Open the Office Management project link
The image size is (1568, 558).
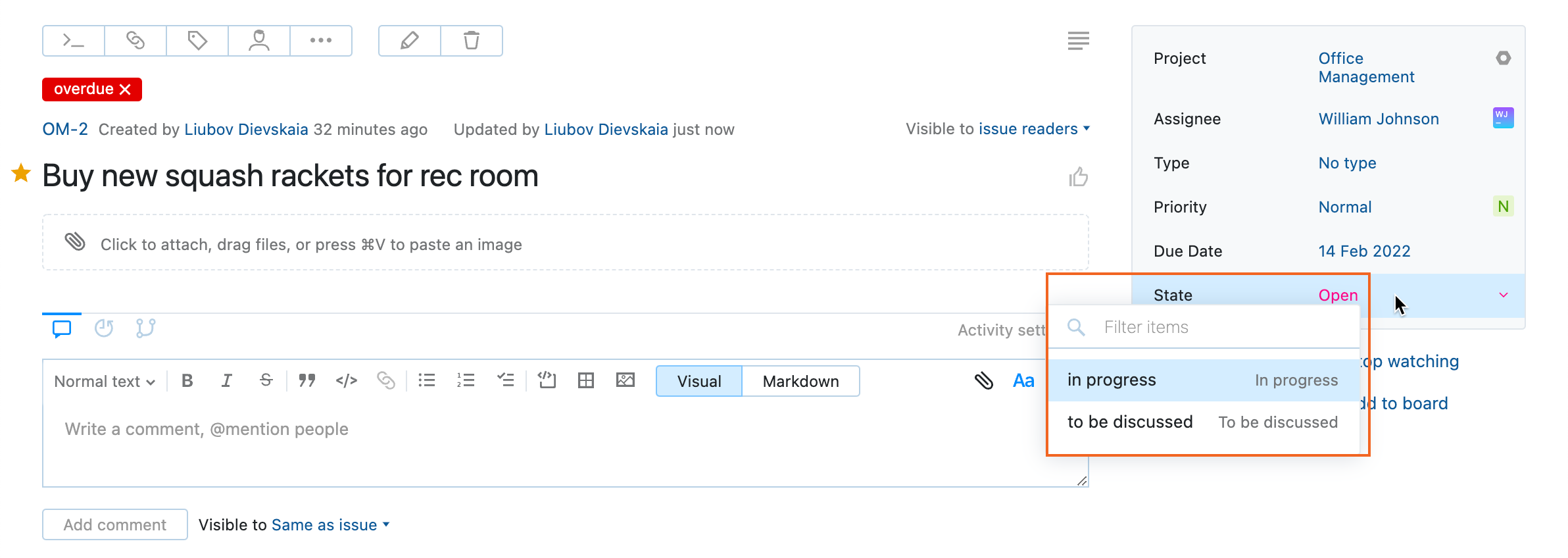pyautogui.click(x=1365, y=68)
